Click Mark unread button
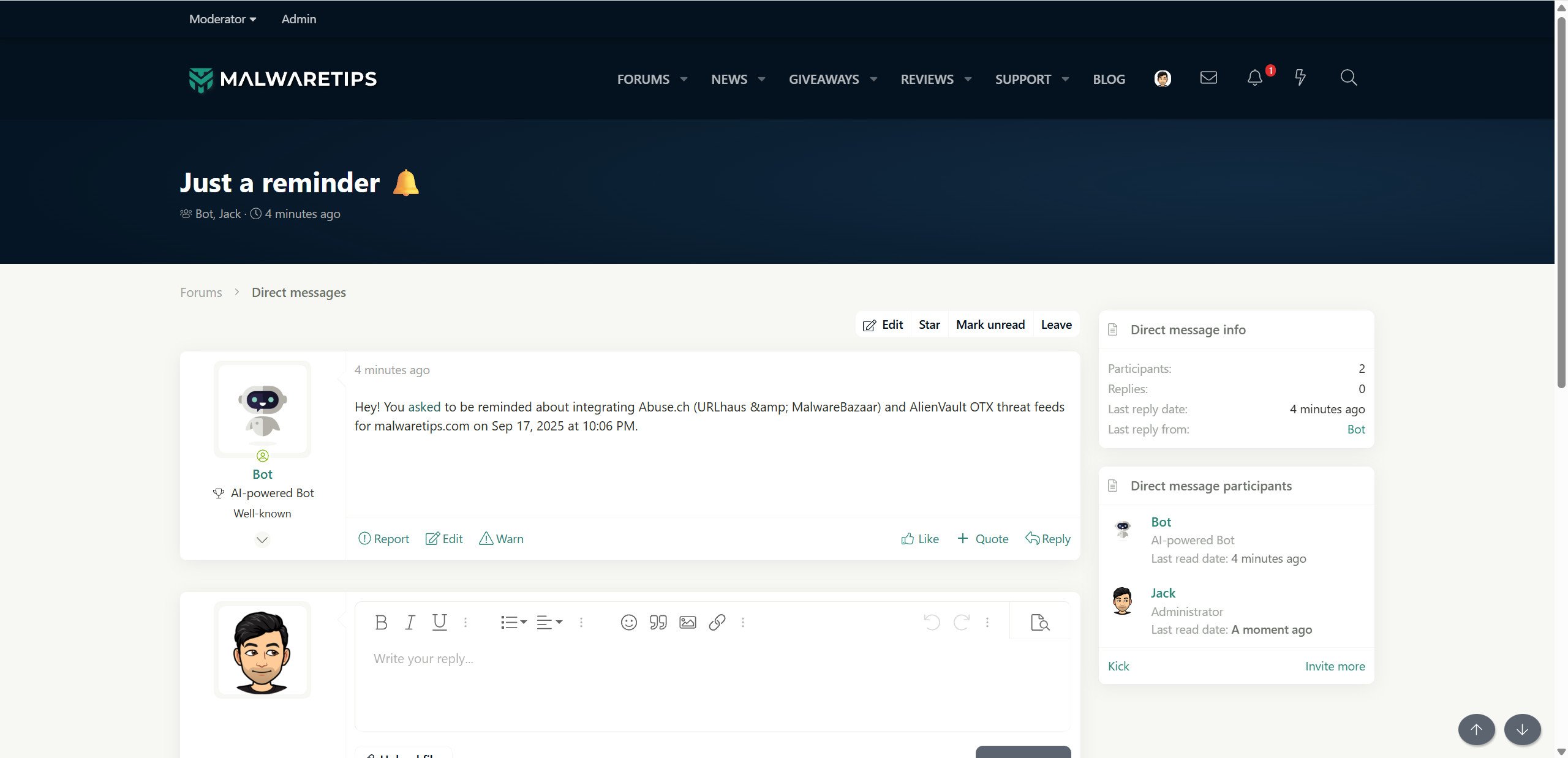The height and width of the screenshot is (758, 1568). click(x=990, y=325)
